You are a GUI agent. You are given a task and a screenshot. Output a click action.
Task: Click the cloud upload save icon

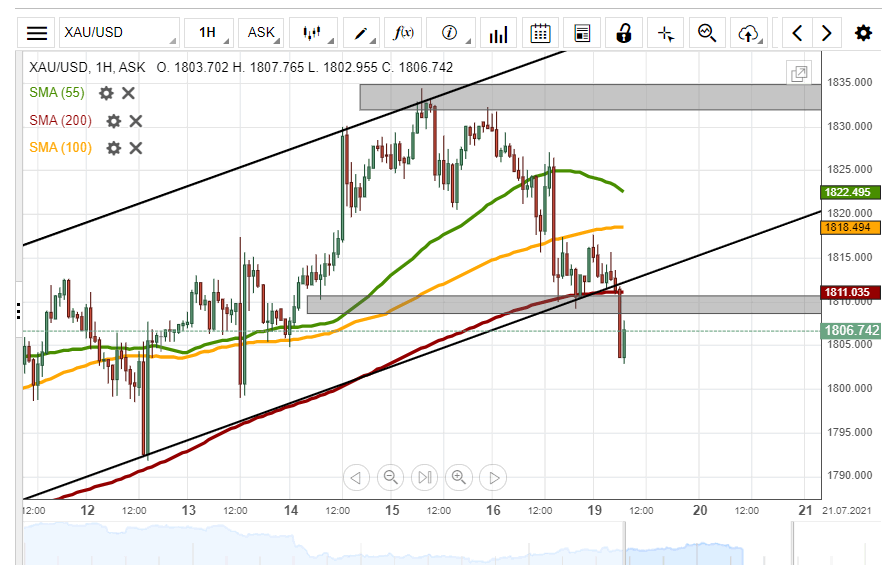tap(749, 33)
